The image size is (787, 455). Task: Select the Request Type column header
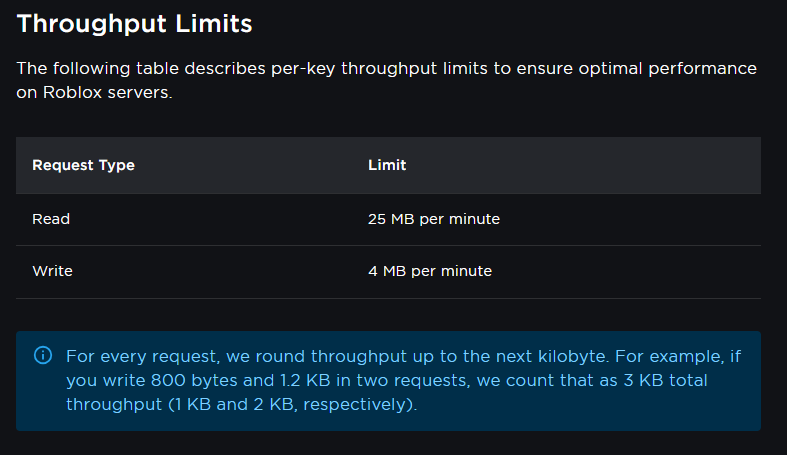(83, 165)
